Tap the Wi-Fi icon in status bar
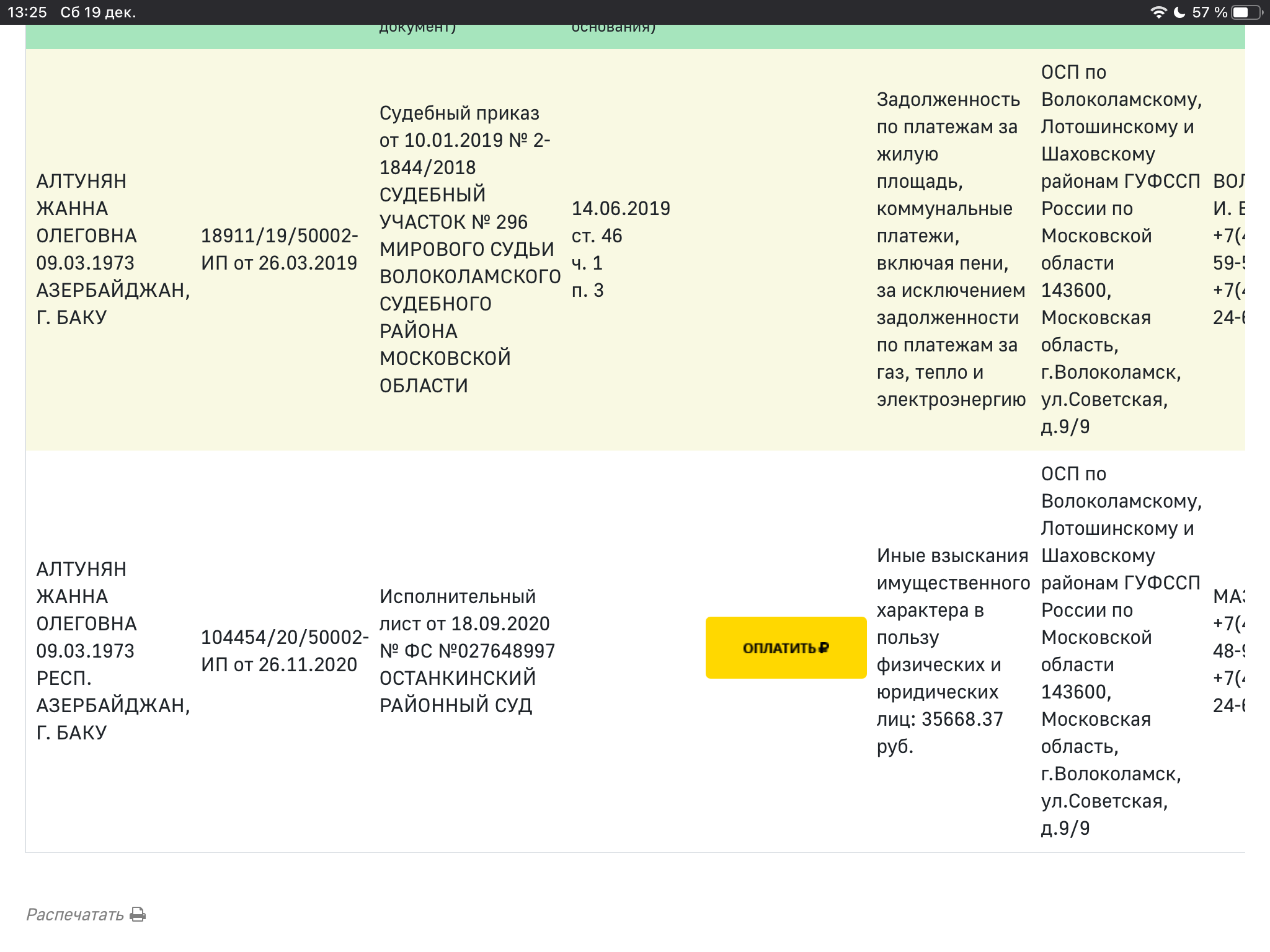Screen dimensions: 1270x952 pyautogui.click(x=1158, y=12)
